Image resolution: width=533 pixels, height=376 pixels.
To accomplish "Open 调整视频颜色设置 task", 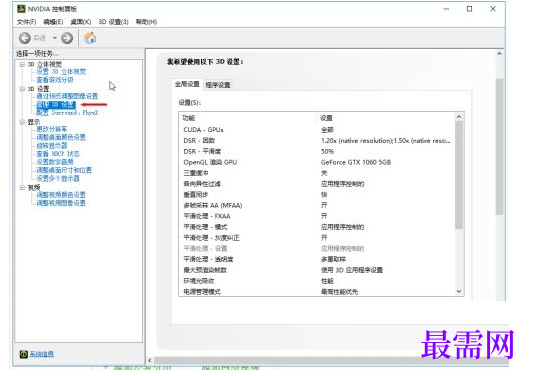I will click(x=61, y=195).
